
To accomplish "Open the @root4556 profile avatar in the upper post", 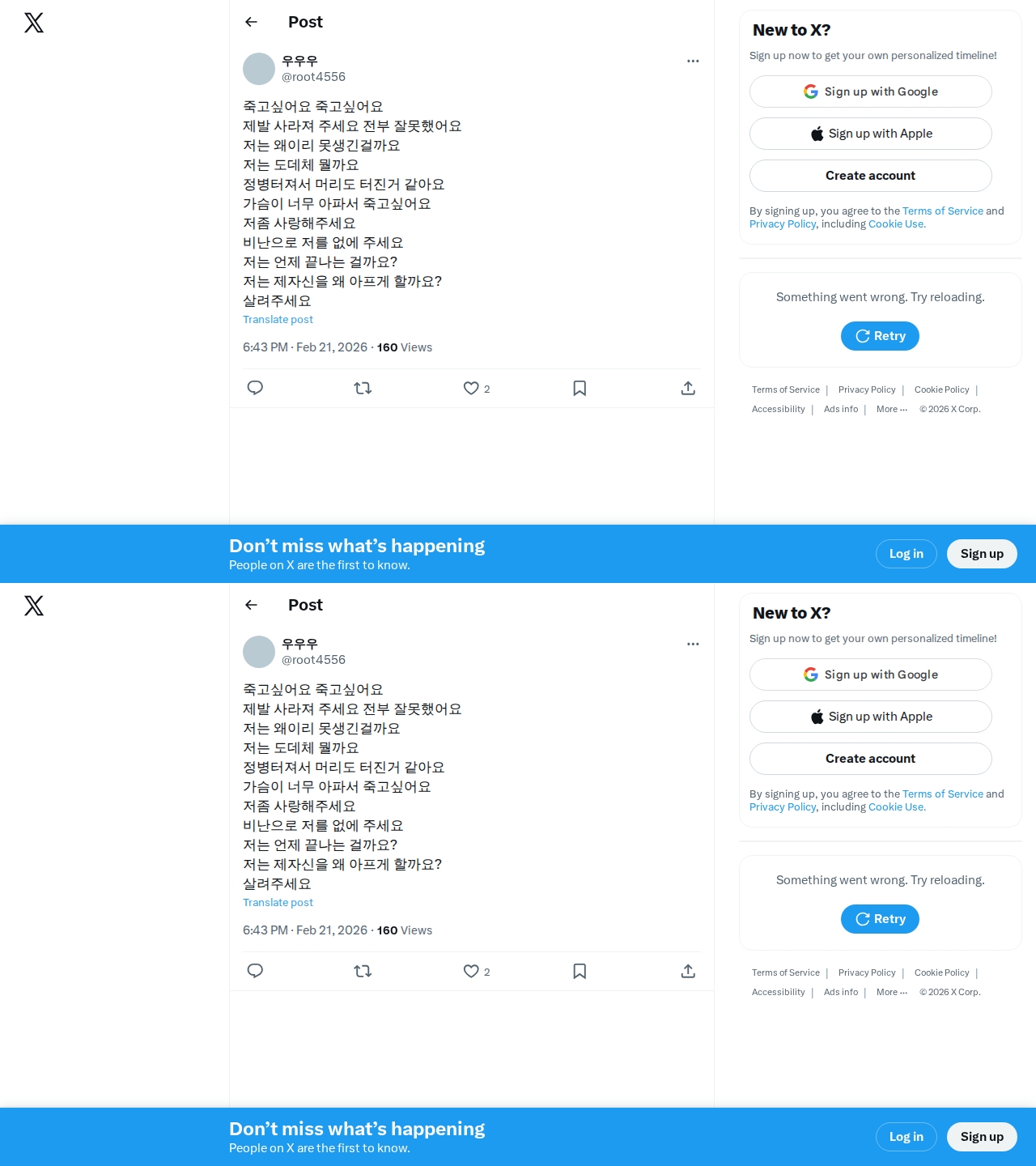I will click(259, 69).
